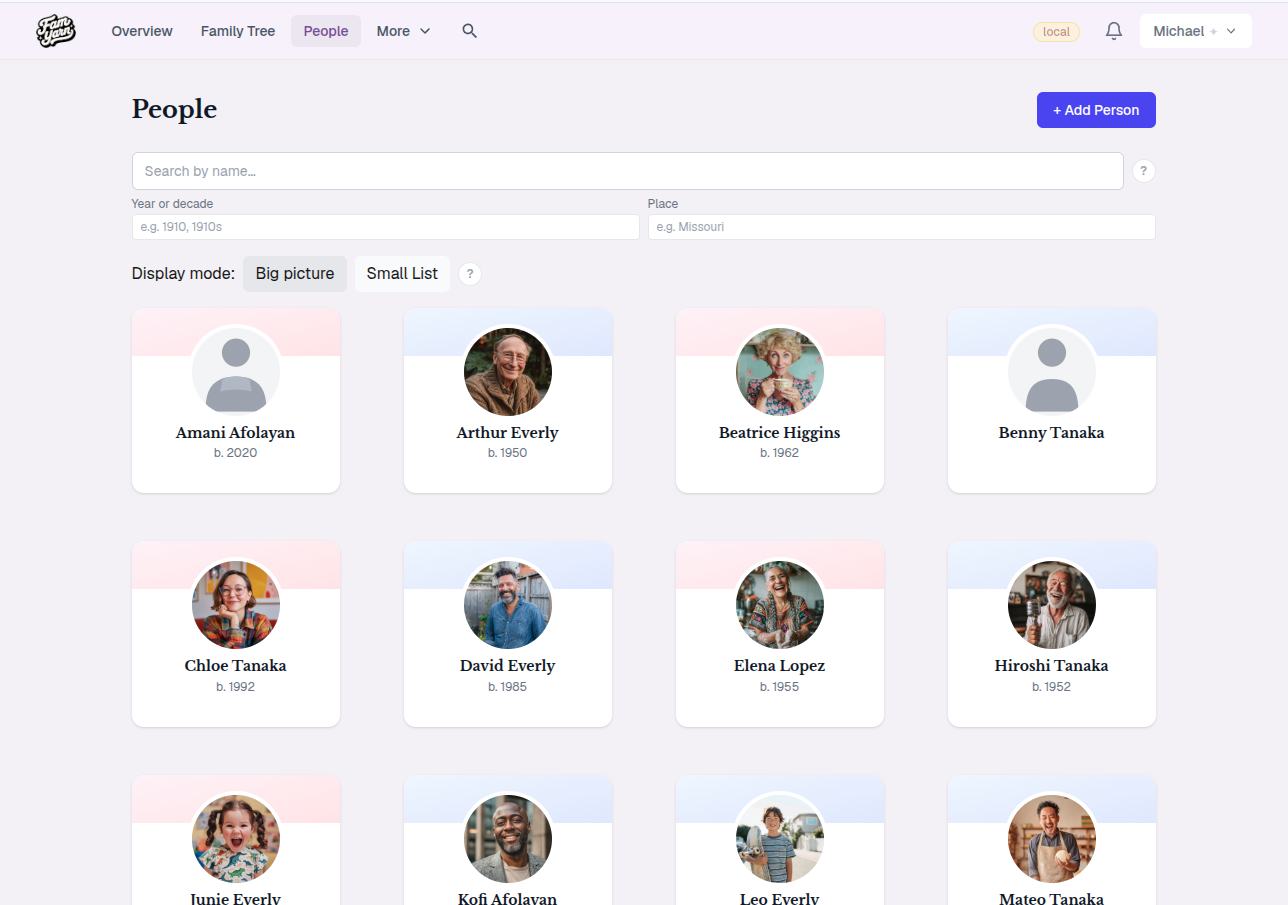Viewport: 1288px width, 905px height.
Task: Open the notifications bell
Action: click(x=1114, y=31)
